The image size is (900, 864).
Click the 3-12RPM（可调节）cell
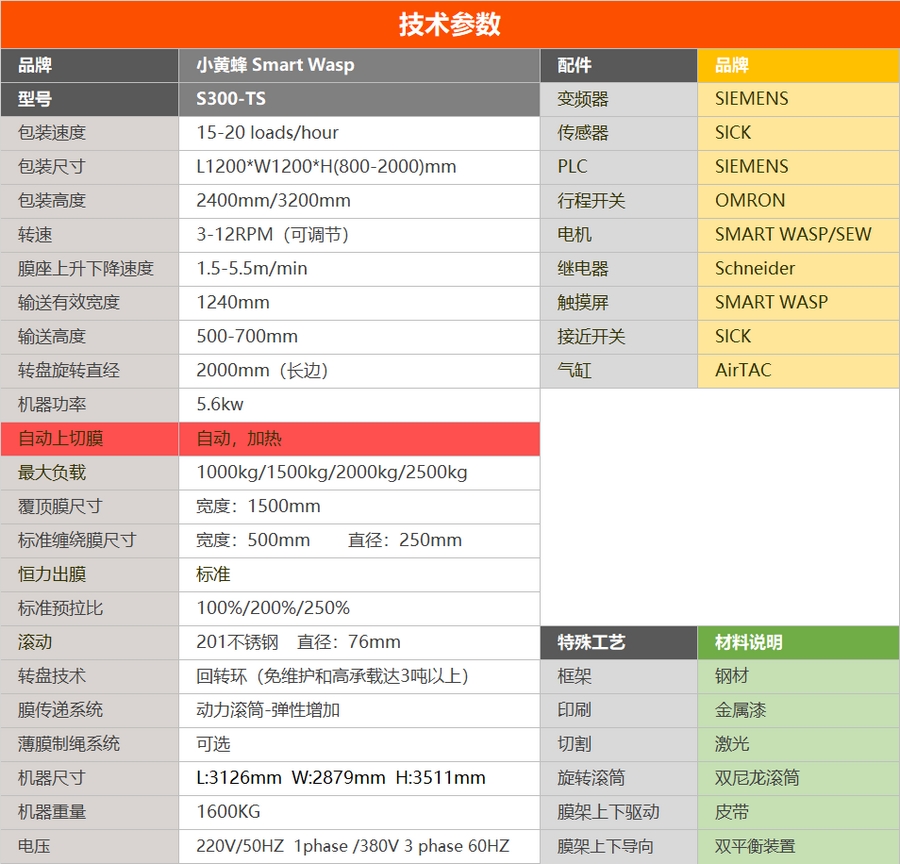(359, 234)
